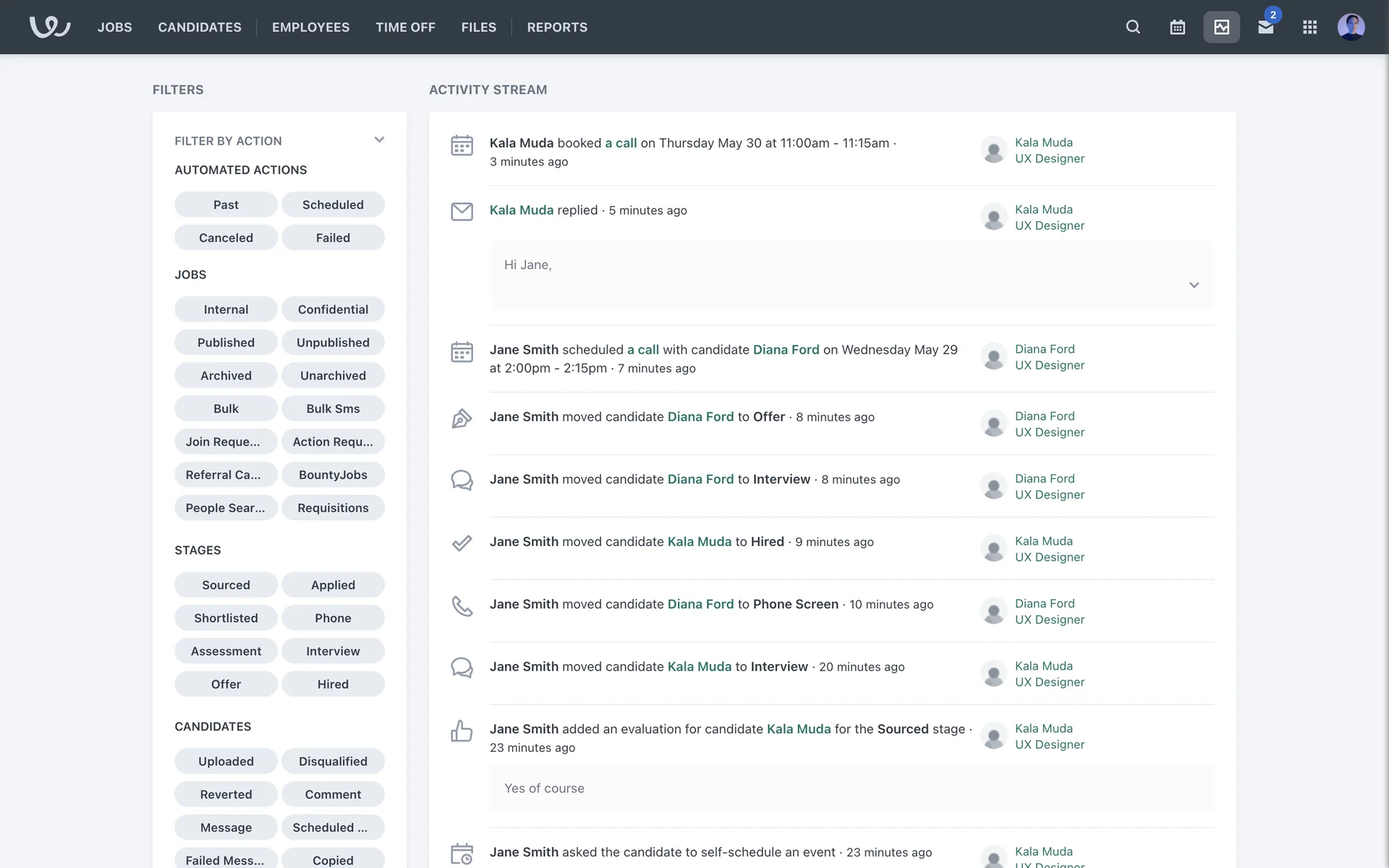The height and width of the screenshot is (868, 1389).
Task: Collapse the Filter by Action section
Action: tap(379, 140)
